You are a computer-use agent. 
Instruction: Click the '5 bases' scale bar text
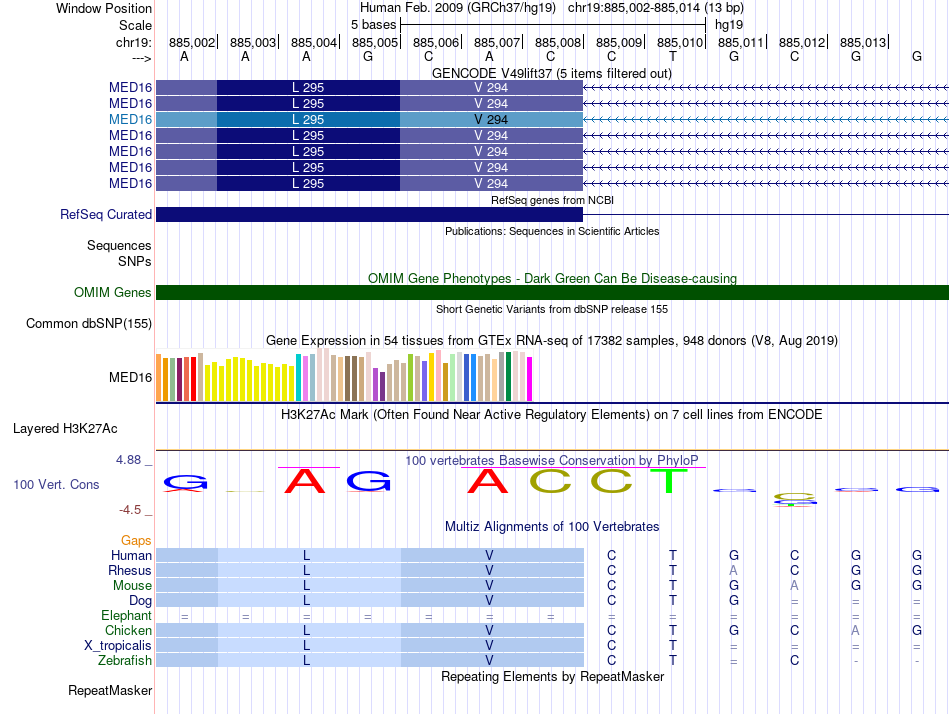coord(373,25)
